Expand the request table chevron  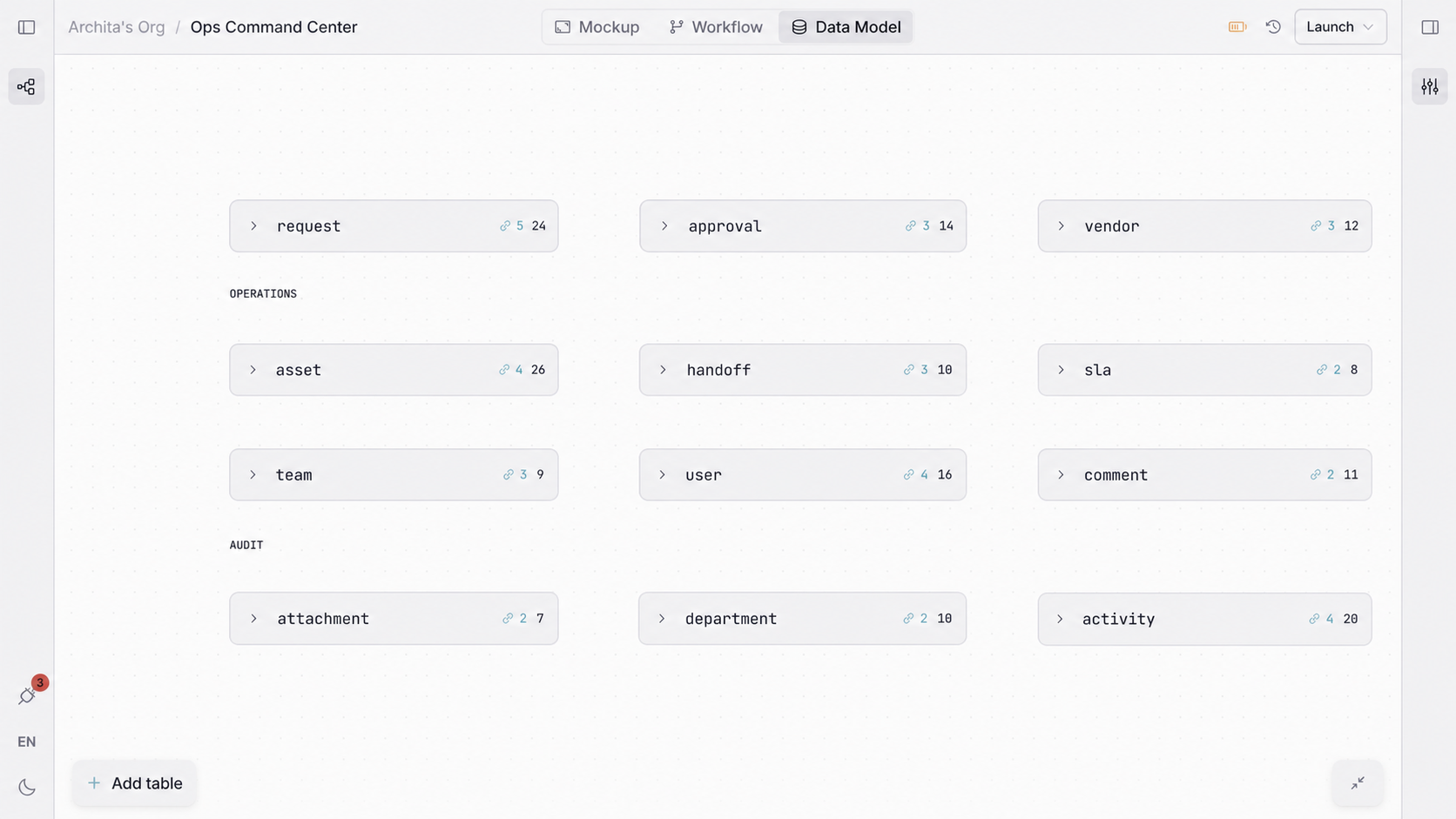(253, 226)
